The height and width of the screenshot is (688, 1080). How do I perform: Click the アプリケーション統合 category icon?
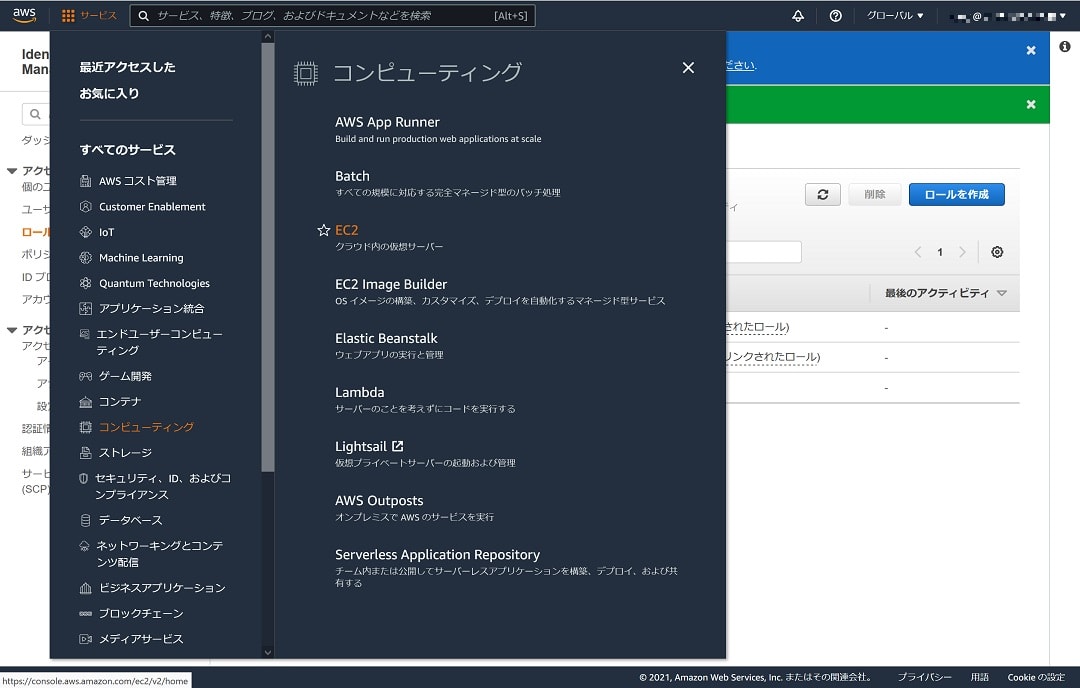click(85, 309)
